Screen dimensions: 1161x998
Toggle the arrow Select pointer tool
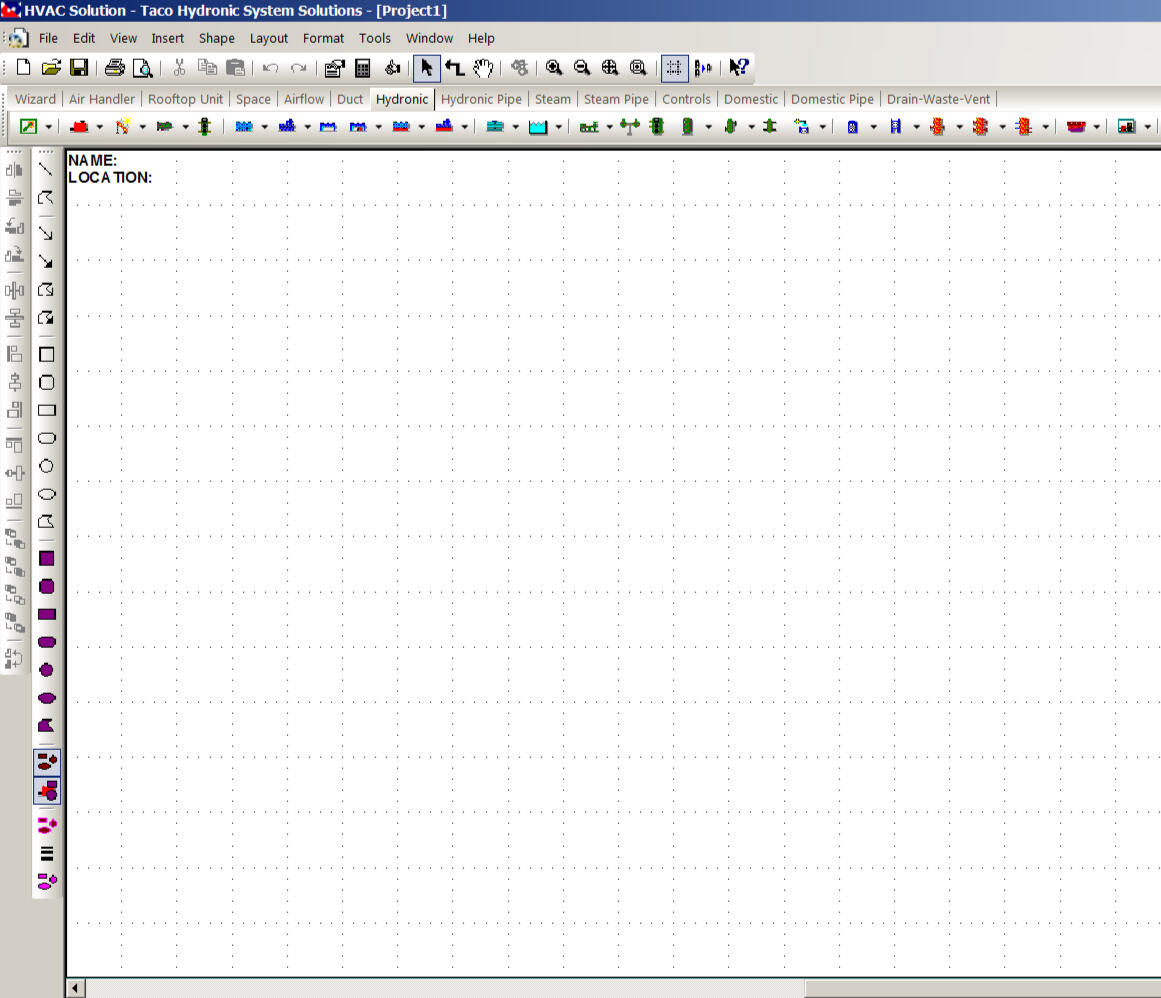[426, 68]
